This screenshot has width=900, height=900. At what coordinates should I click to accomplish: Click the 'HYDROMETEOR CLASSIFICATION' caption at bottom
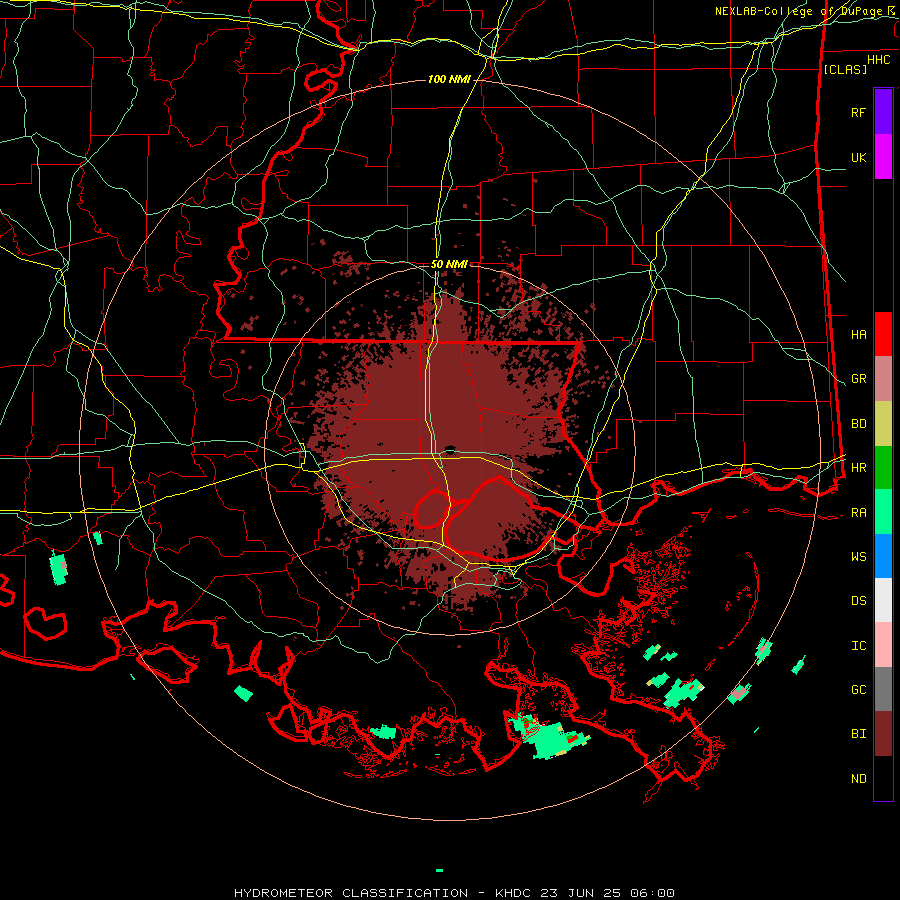pos(351,893)
